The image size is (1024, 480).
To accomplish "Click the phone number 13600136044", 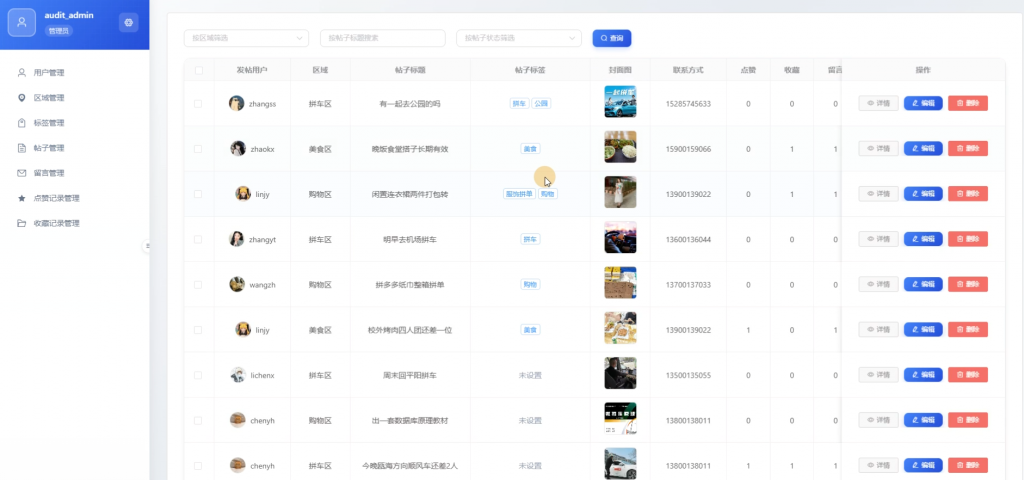I will pos(688,240).
